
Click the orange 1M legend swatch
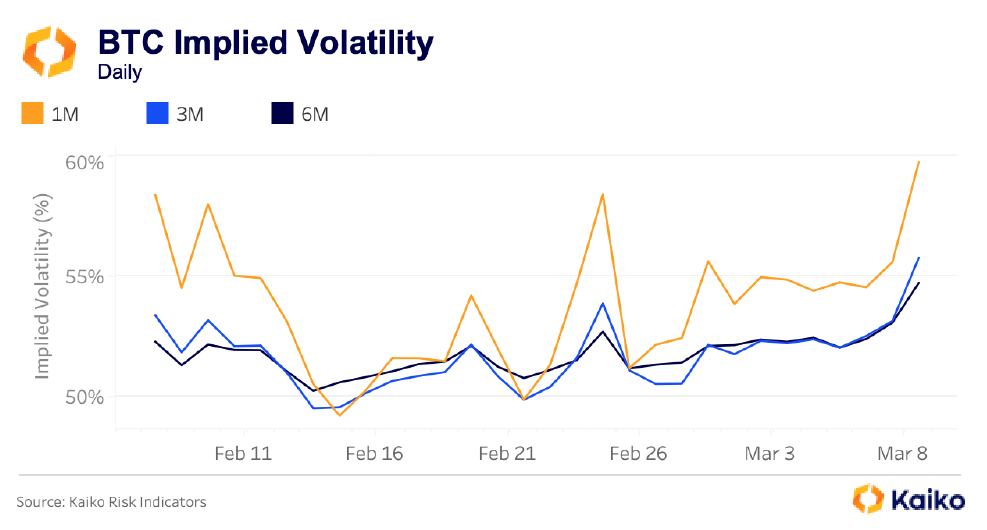pyautogui.click(x=32, y=114)
